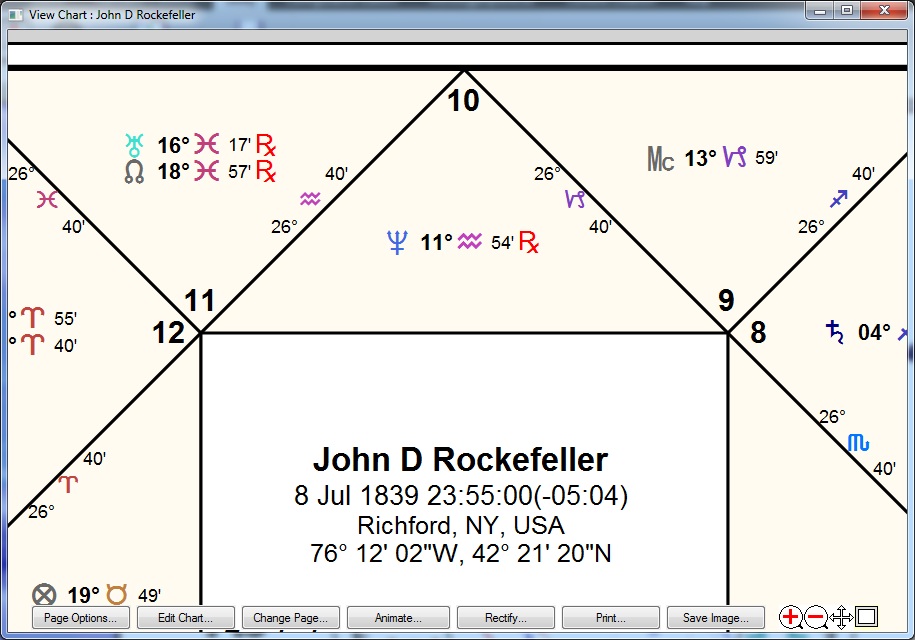Open the Page Options dialog
This screenshot has width=915, height=640.
click(x=81, y=618)
